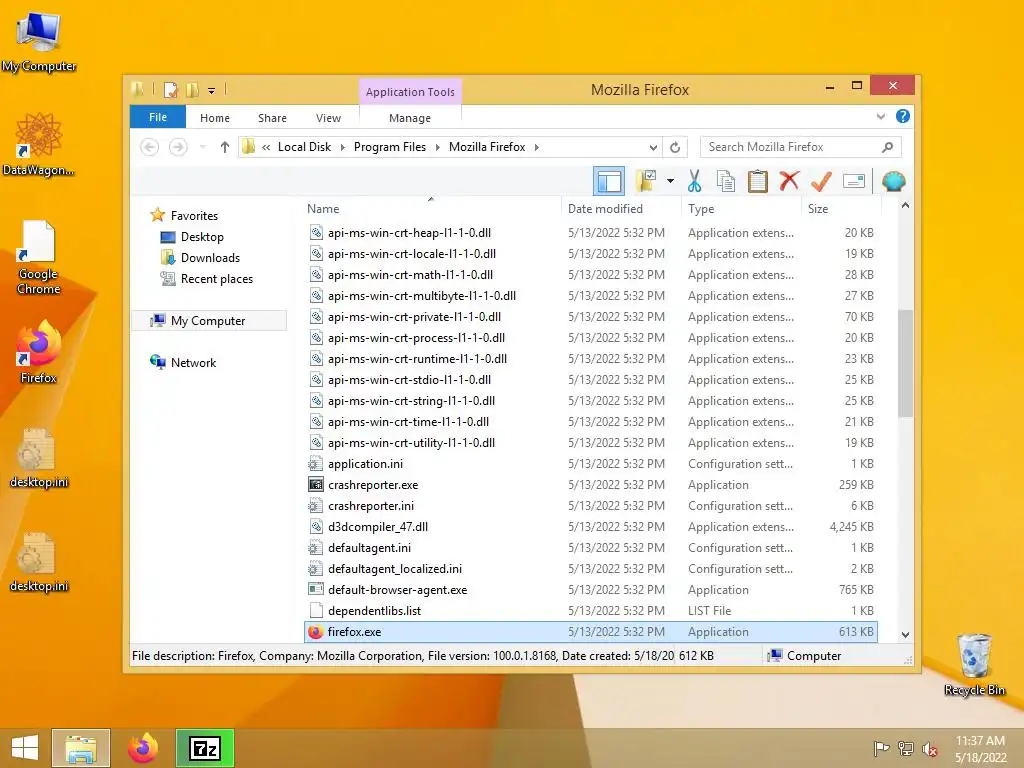Toggle the preview pane layout button
1024x768 pixels.
coord(609,182)
